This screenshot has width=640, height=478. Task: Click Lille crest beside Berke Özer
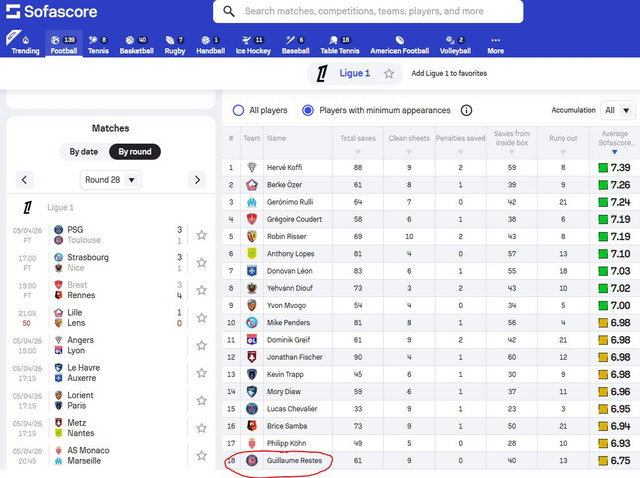pyautogui.click(x=252, y=185)
